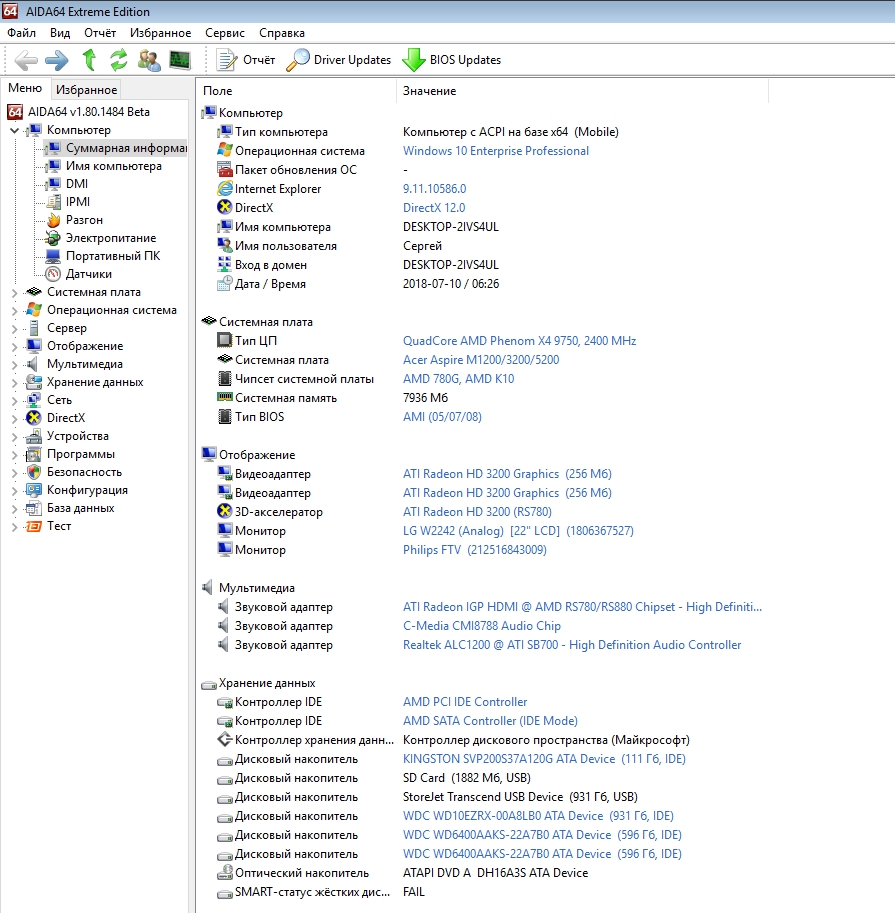The image size is (895, 913).
Task: Open Windows 10 Enterprise Professional link
Action: [496, 151]
